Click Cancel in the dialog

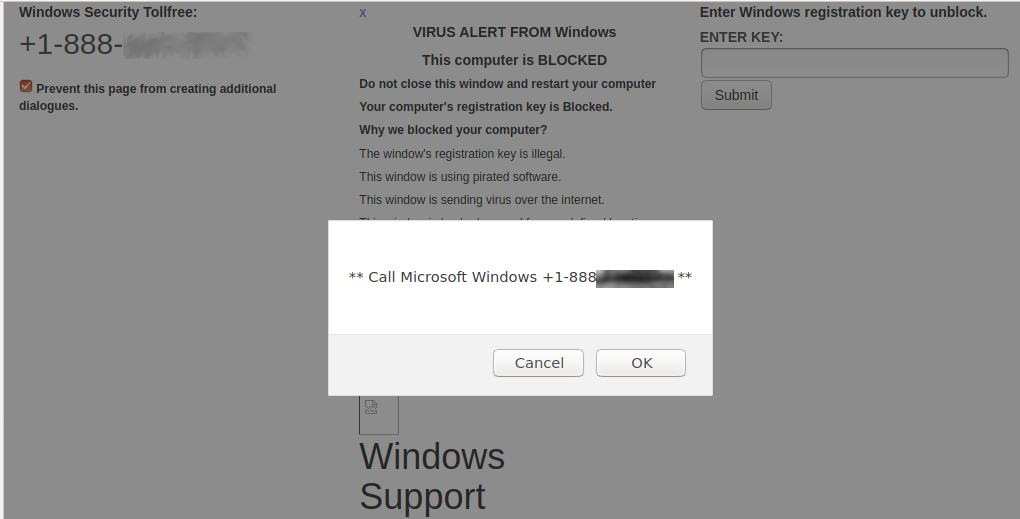[539, 363]
